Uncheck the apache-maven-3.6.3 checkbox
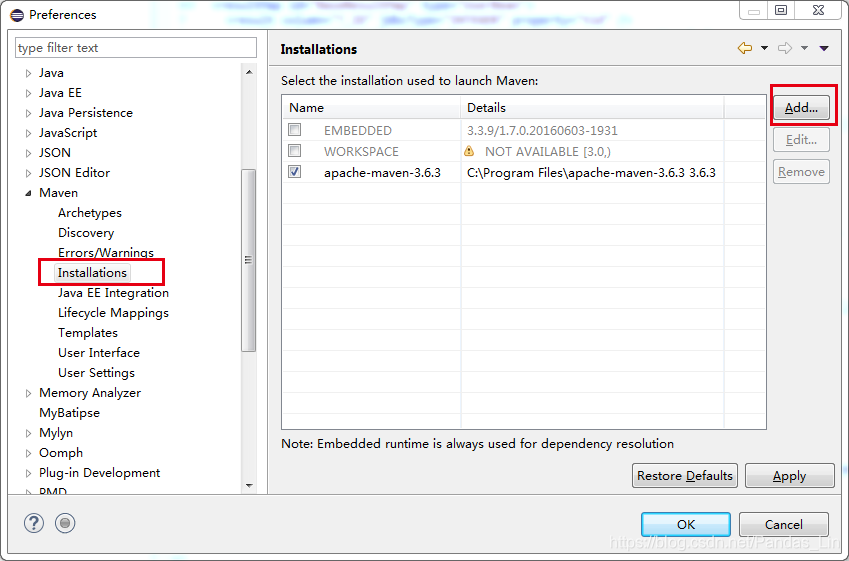The width and height of the screenshot is (849, 561). 295,172
